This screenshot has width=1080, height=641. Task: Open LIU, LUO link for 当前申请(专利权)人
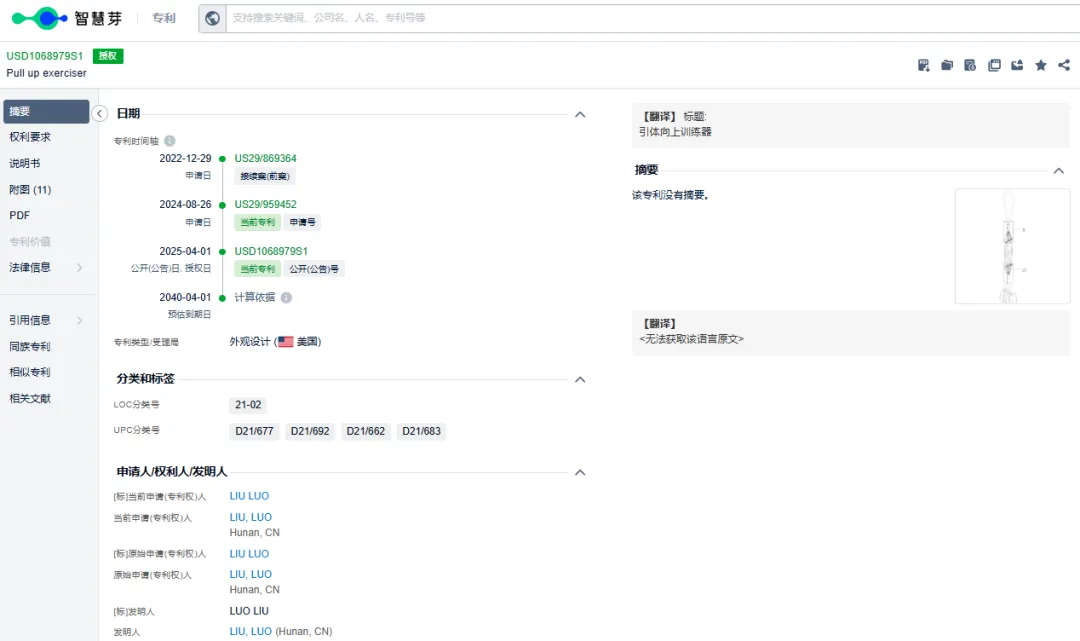[x=251, y=517]
